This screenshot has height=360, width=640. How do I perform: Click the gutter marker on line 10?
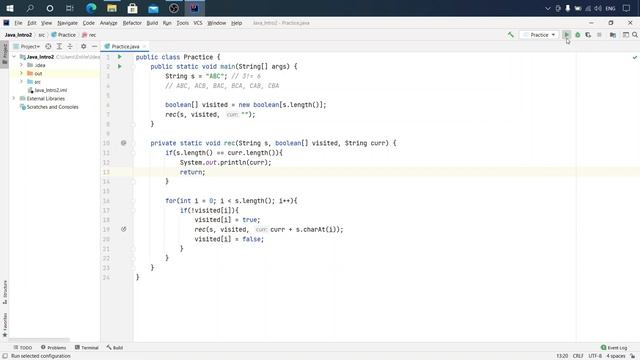124,143
